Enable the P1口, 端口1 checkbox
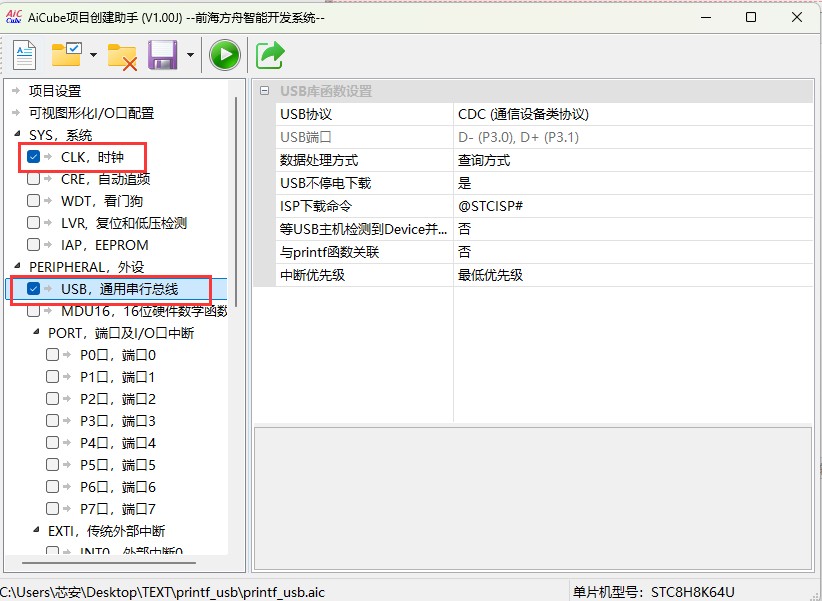Image resolution: width=822 pixels, height=601 pixels. [52, 377]
